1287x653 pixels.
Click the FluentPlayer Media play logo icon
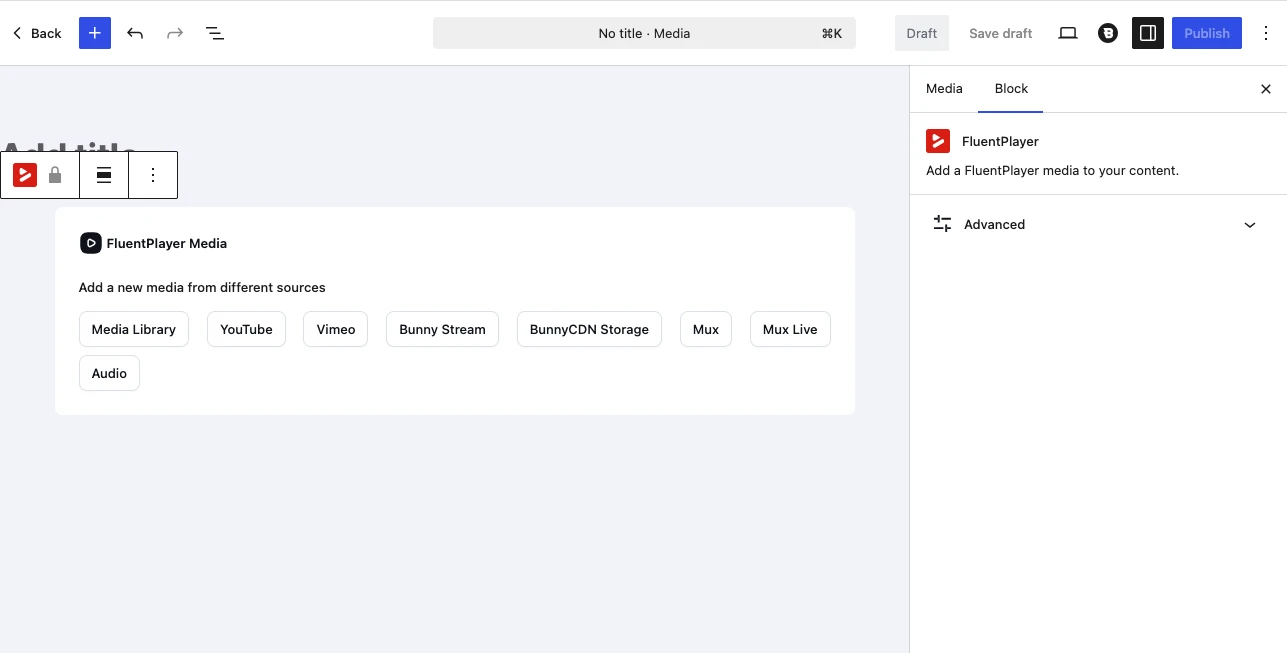91,243
